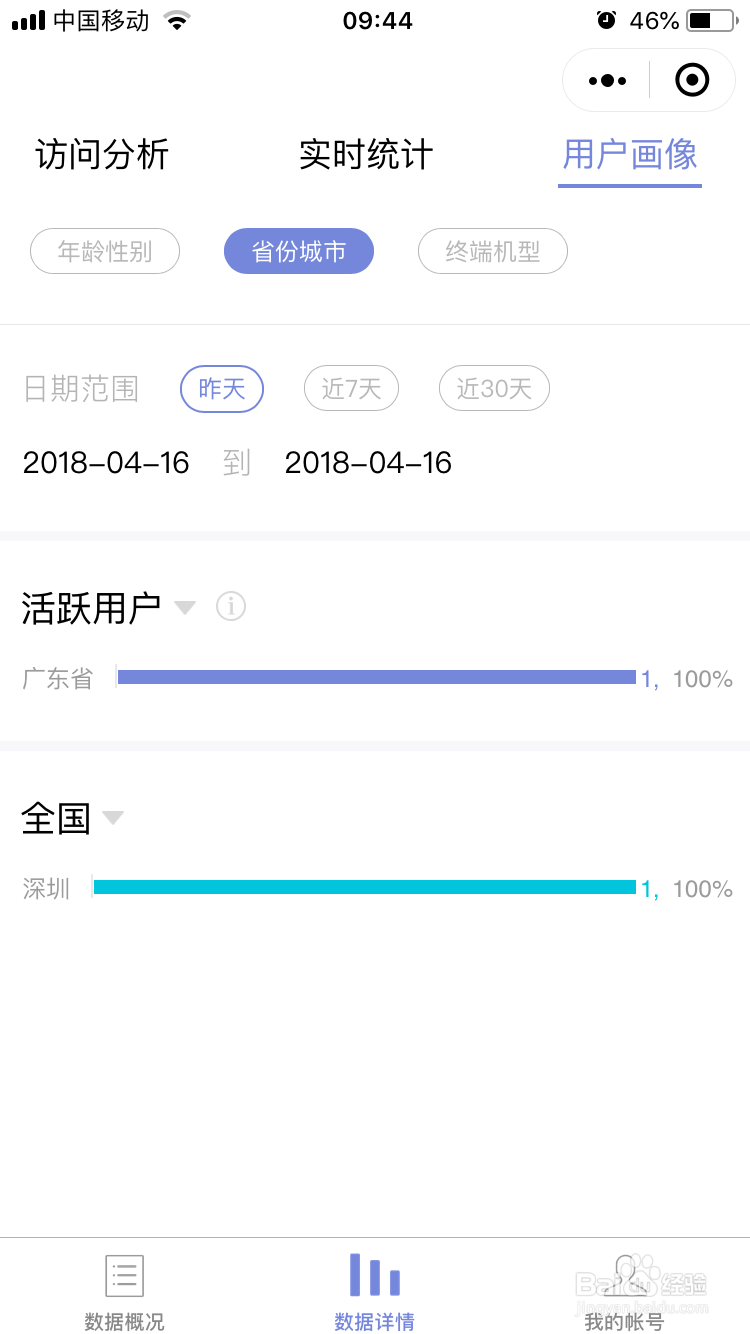Pick the end date after 到
The width and height of the screenshot is (750, 1334).
point(368,463)
